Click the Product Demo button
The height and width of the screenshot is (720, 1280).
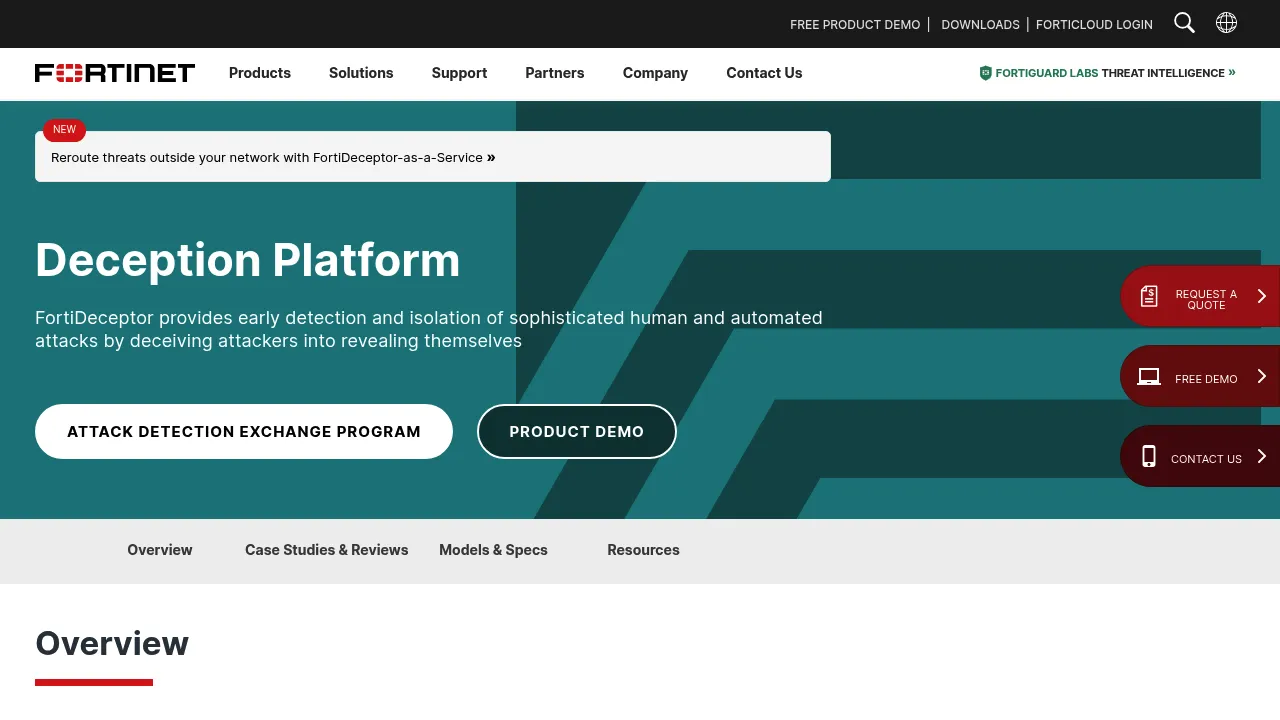coord(577,431)
